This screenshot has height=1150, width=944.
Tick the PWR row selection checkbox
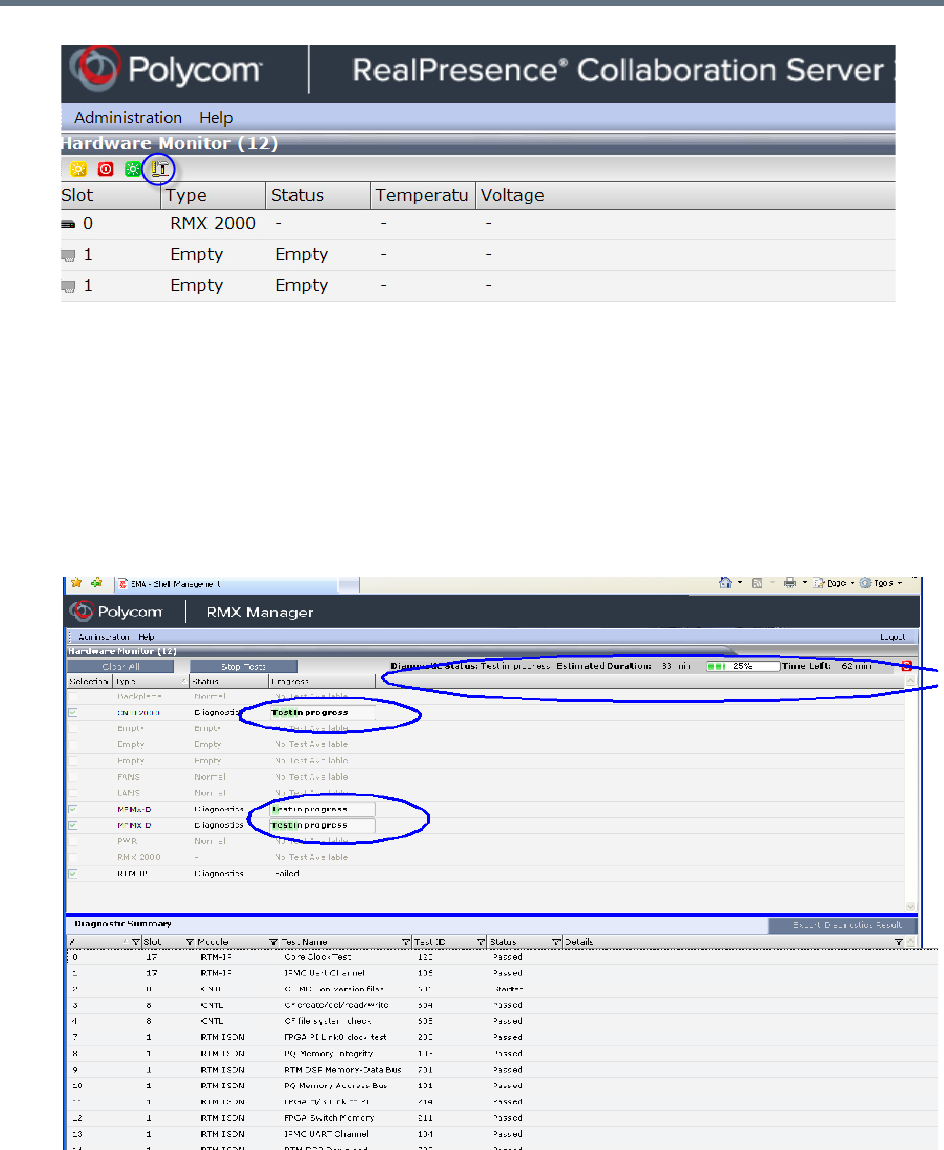click(x=73, y=841)
